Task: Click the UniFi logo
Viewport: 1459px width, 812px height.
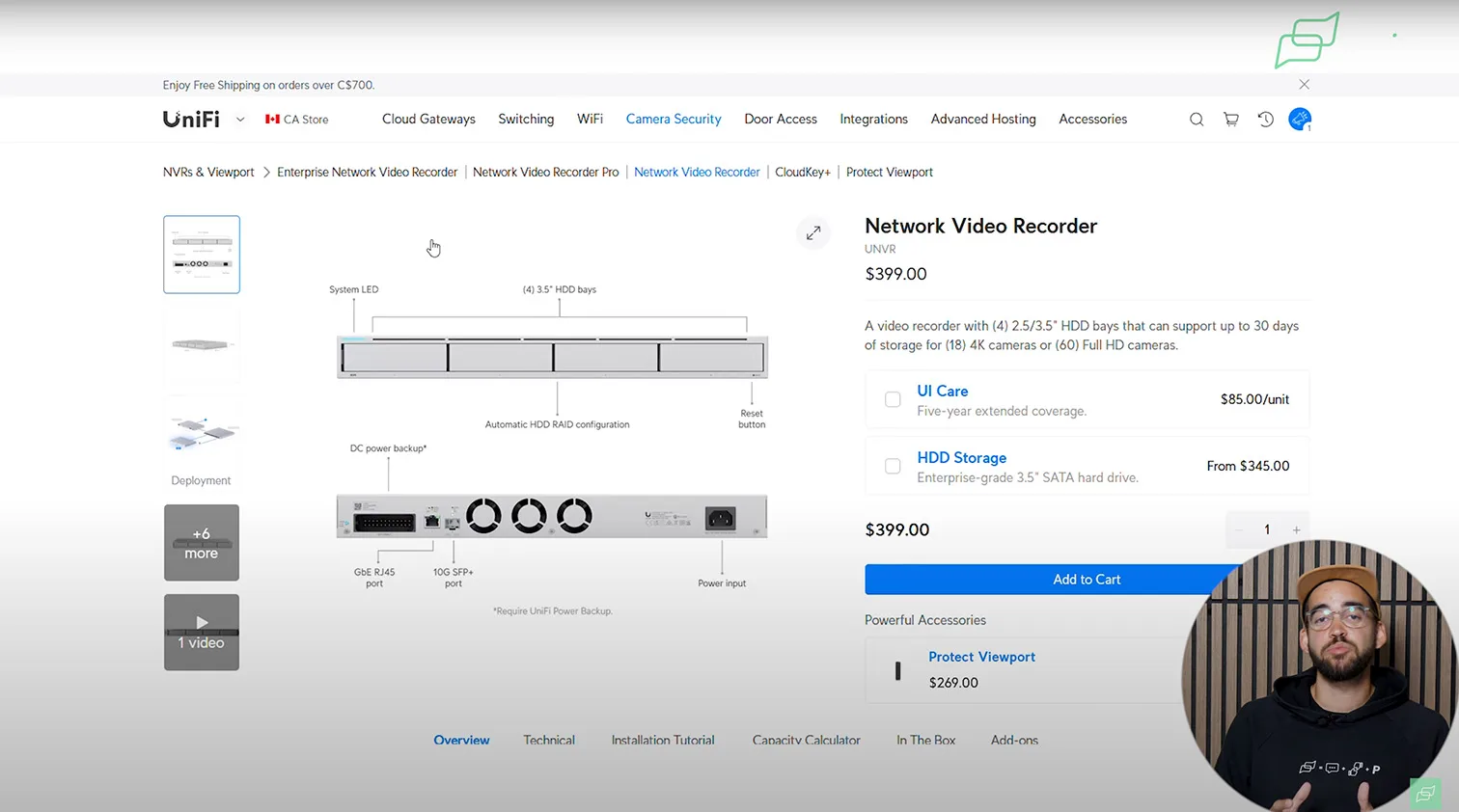Action: (191, 120)
